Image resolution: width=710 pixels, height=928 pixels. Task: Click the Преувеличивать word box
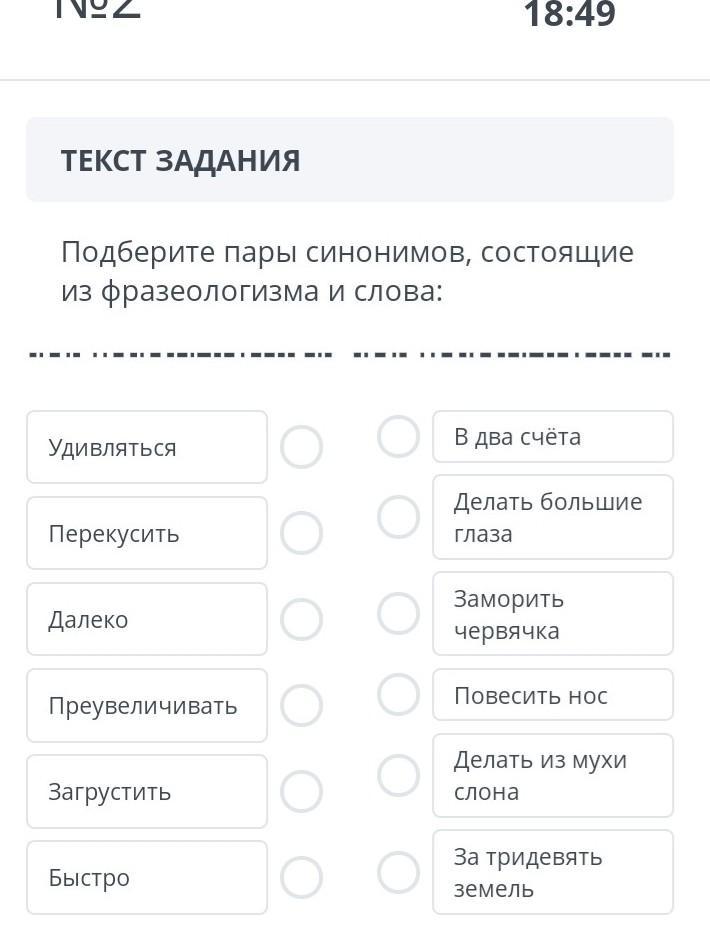[147, 705]
